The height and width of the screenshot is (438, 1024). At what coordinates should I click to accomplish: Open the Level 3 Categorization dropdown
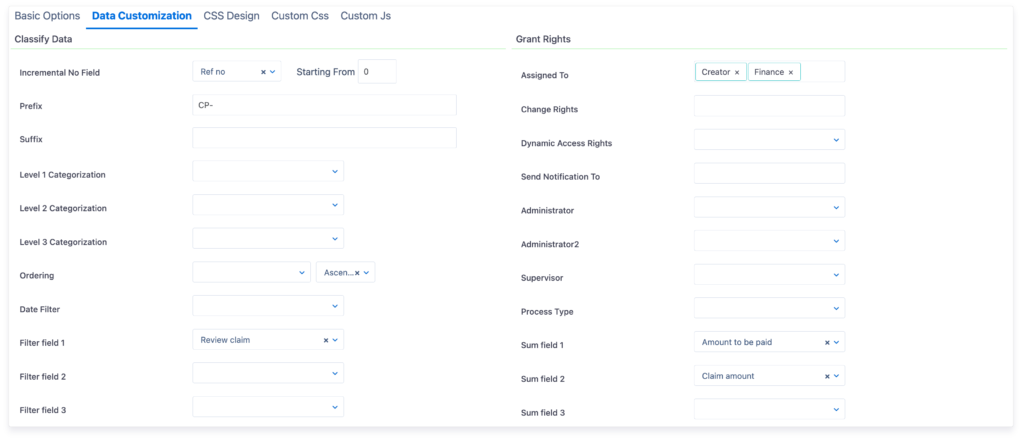(x=268, y=238)
